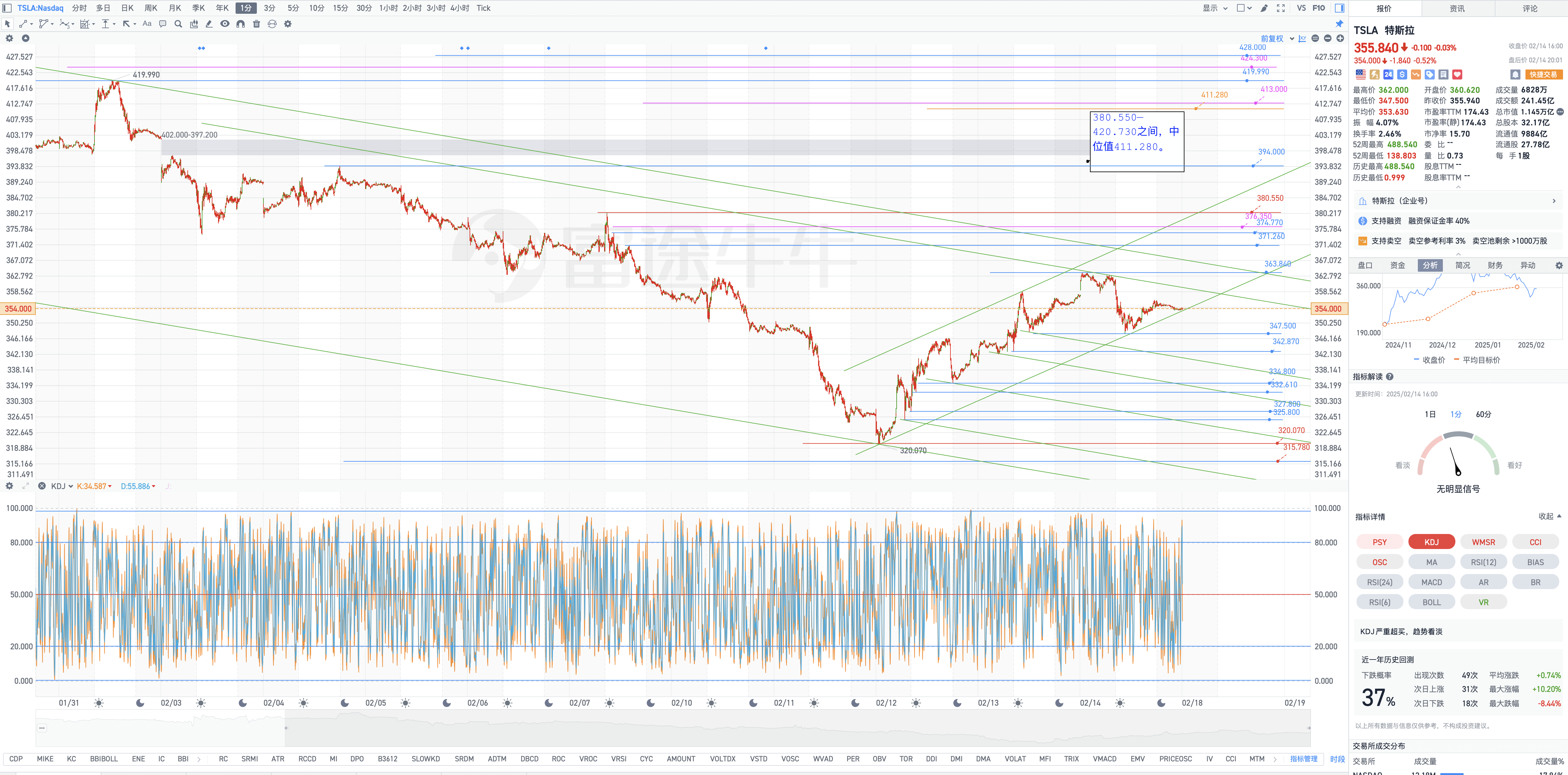
Task: Click the price alert bell icon
Action: (x=1516, y=74)
